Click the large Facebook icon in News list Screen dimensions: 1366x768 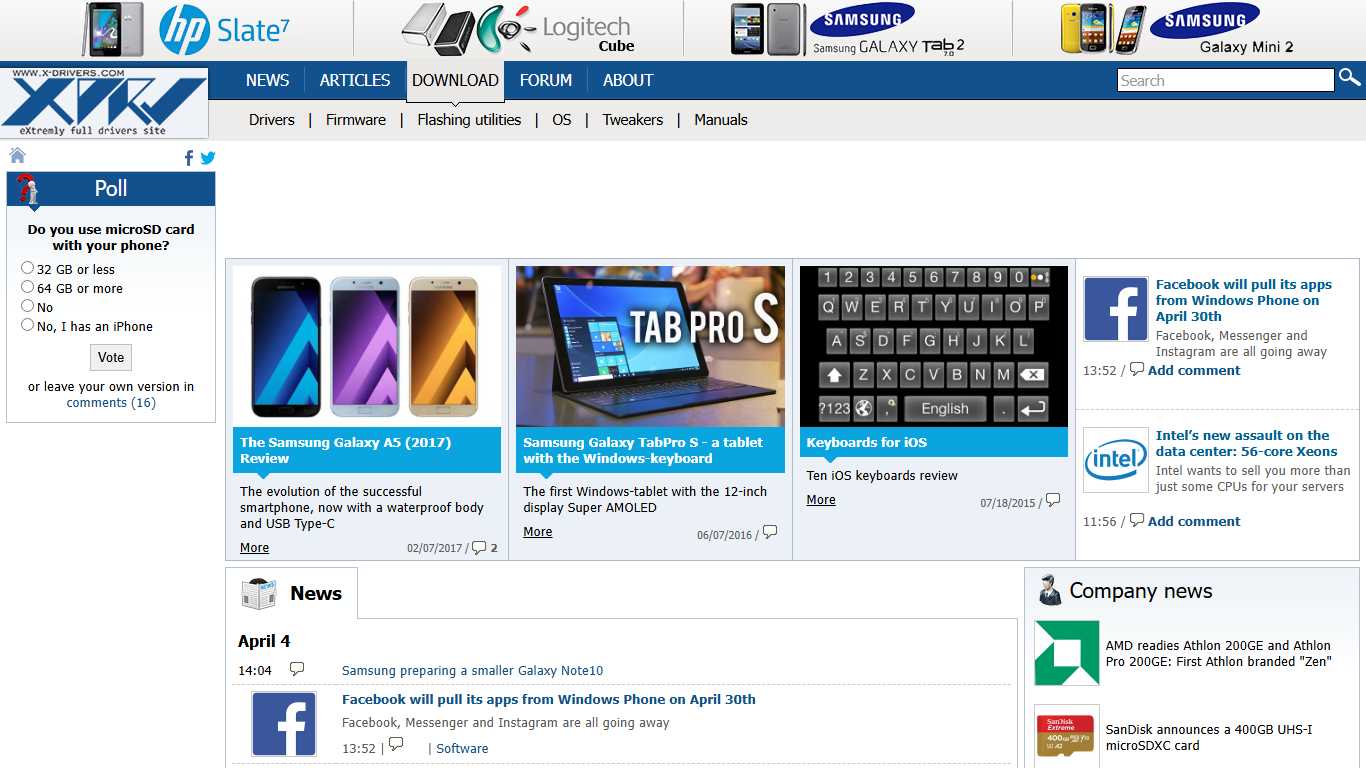(x=284, y=724)
